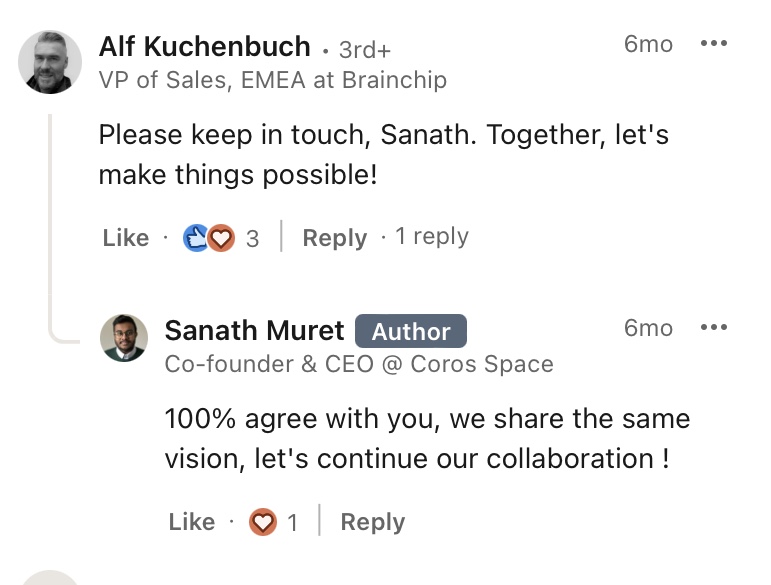Image resolution: width=771 pixels, height=585 pixels.
Task: Open Alf Kuchenbuch's profile picture
Action: tap(51, 62)
